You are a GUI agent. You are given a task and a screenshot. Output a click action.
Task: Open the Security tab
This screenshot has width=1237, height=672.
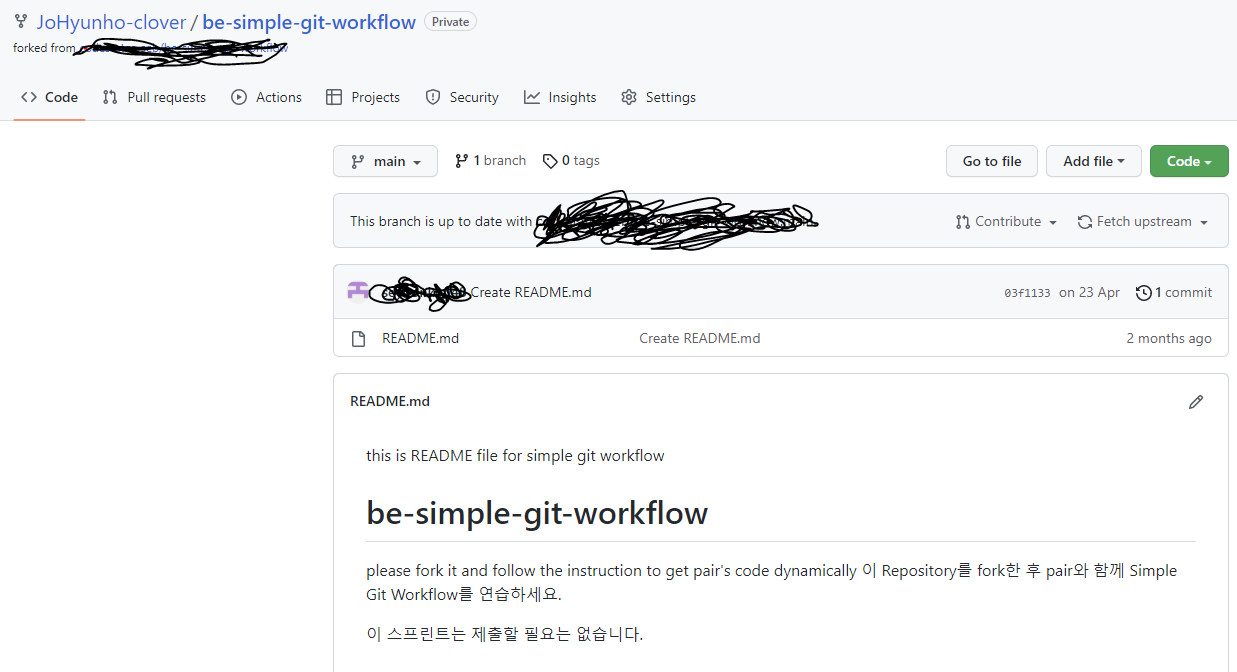coord(462,97)
